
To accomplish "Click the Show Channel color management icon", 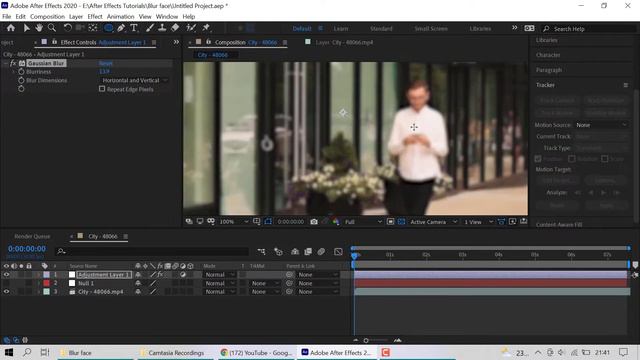I will pyautogui.click(x=336, y=222).
